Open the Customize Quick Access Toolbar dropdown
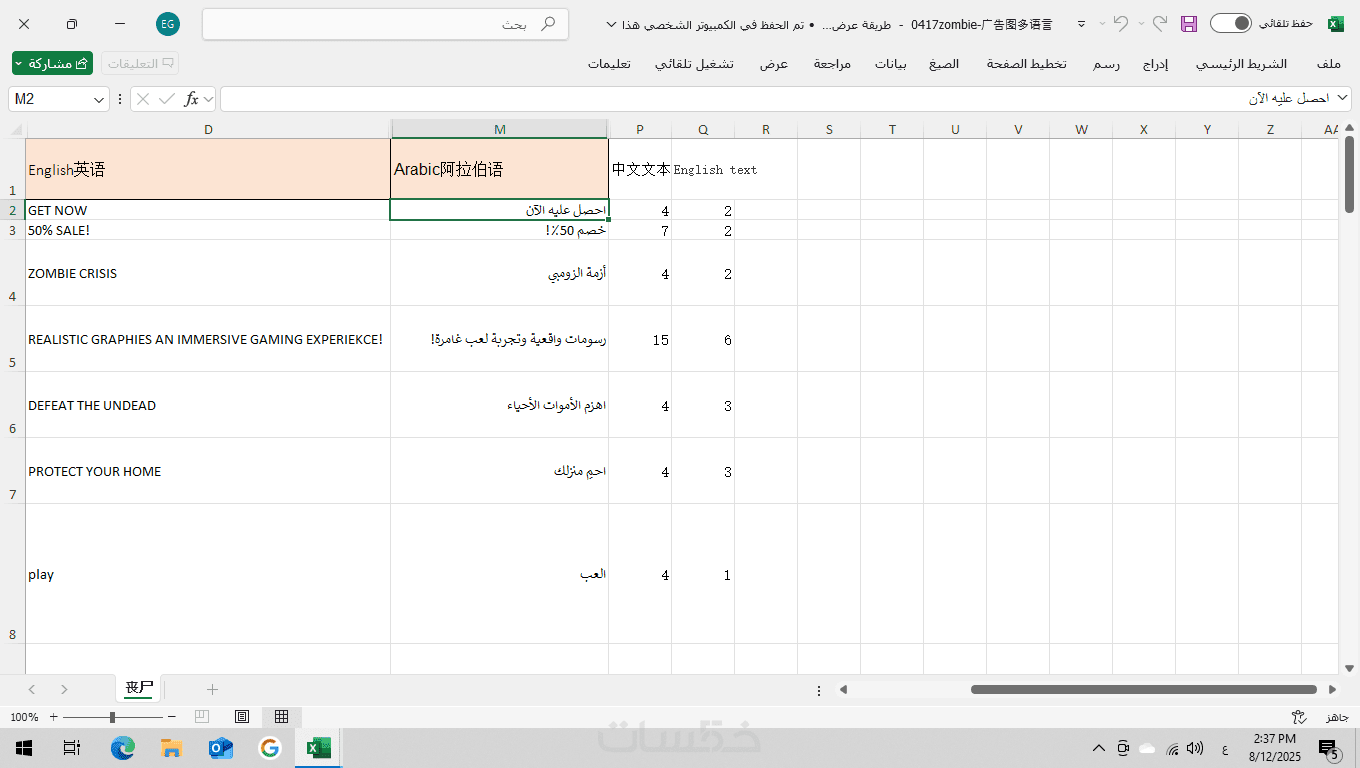Image resolution: width=1360 pixels, height=768 pixels. coord(1081,24)
